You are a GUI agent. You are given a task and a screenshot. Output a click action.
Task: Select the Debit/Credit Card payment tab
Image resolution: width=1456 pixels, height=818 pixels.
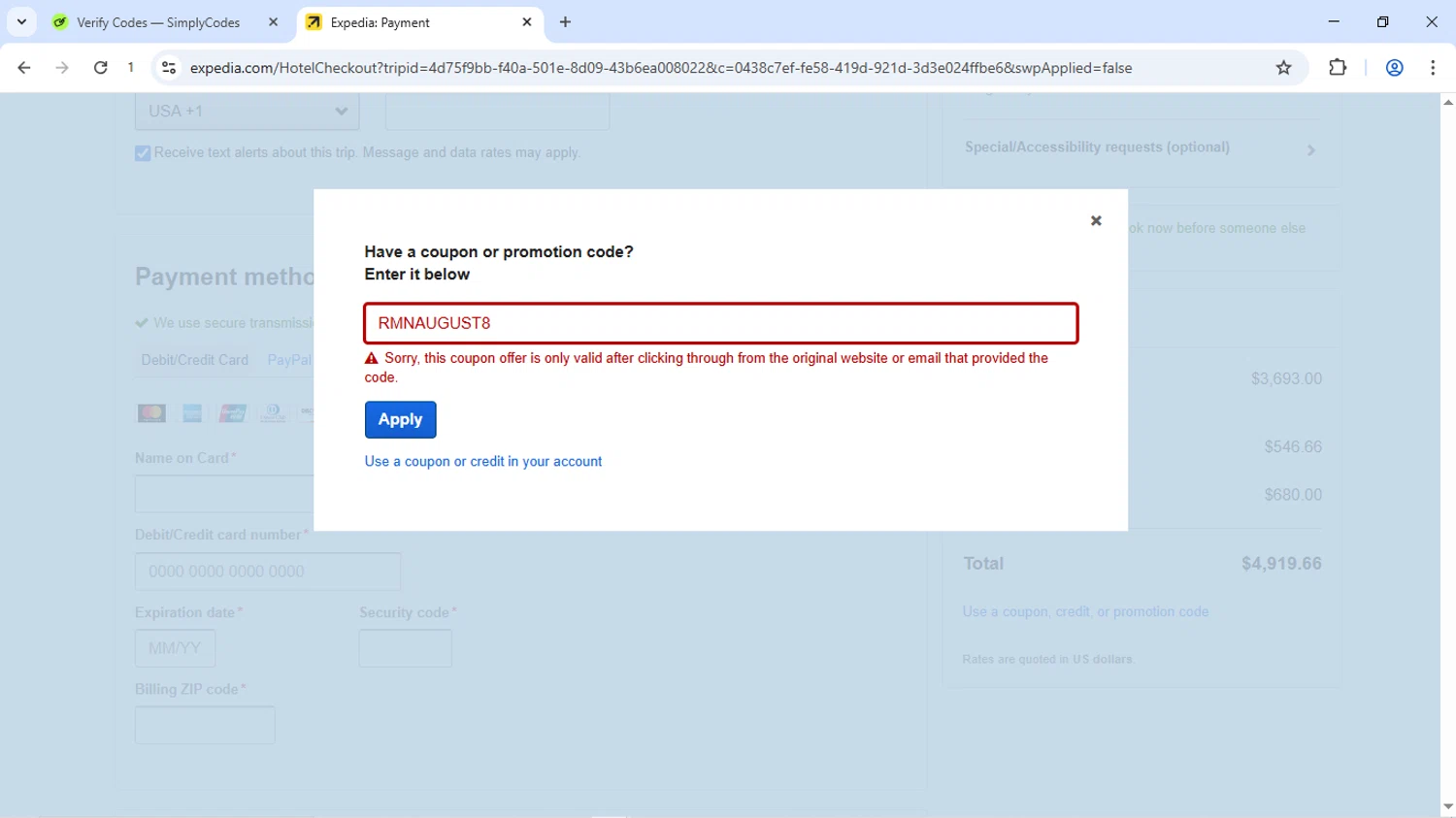[x=194, y=360]
